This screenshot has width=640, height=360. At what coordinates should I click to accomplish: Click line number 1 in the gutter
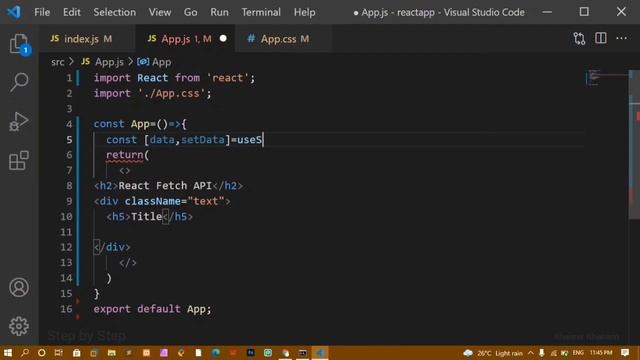69,78
